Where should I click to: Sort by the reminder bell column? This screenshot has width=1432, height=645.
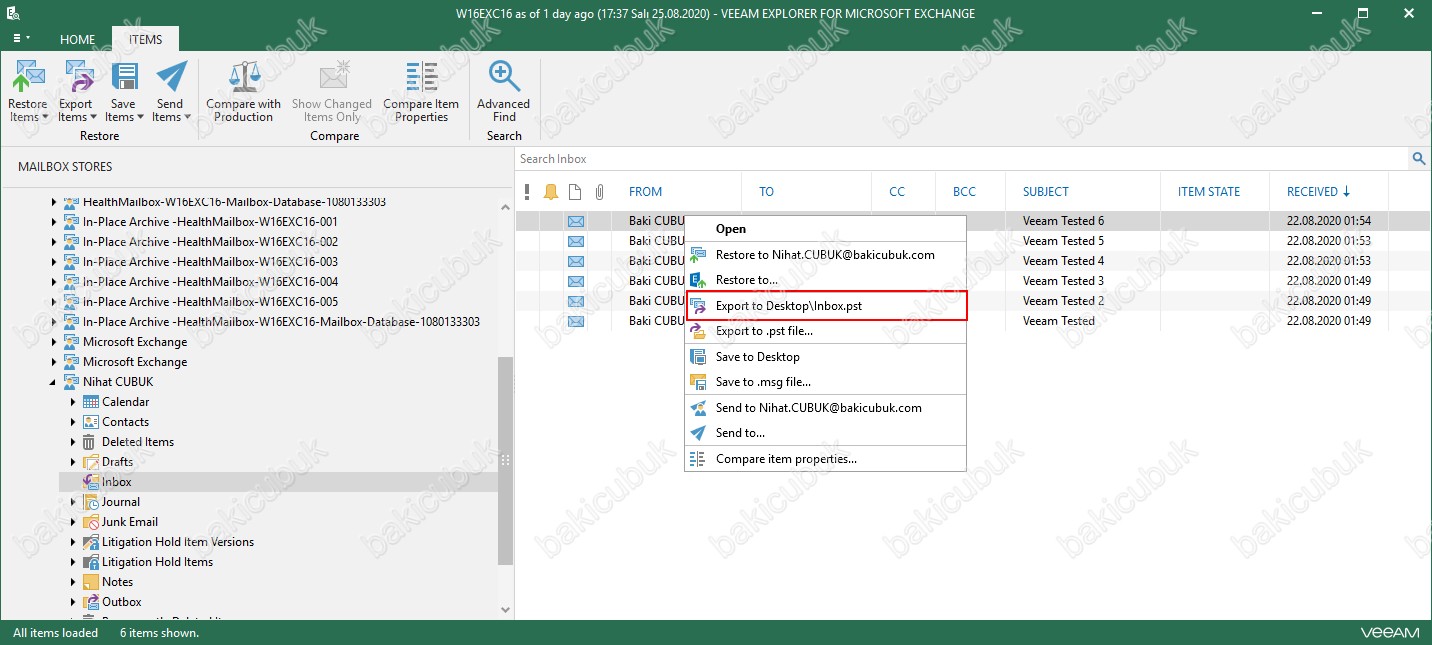[551, 192]
